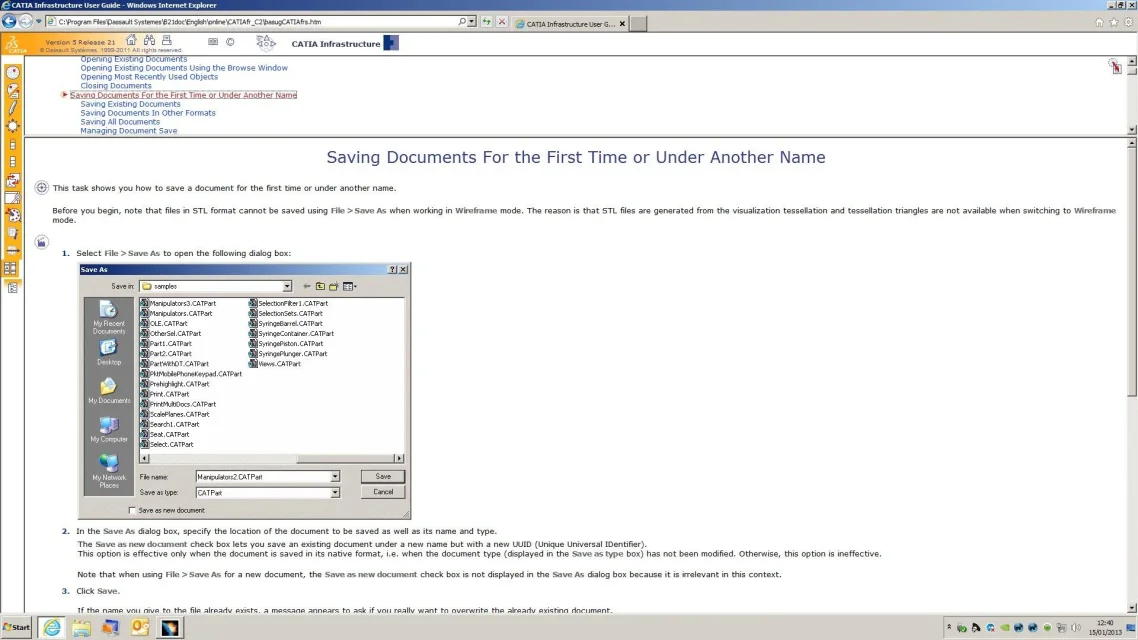Click the contents frame scrollbar down arrow

(1131, 129)
